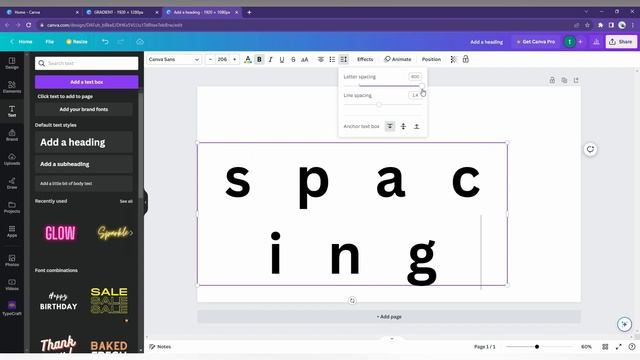
Task: Click the Search text field
Action: click(87, 63)
